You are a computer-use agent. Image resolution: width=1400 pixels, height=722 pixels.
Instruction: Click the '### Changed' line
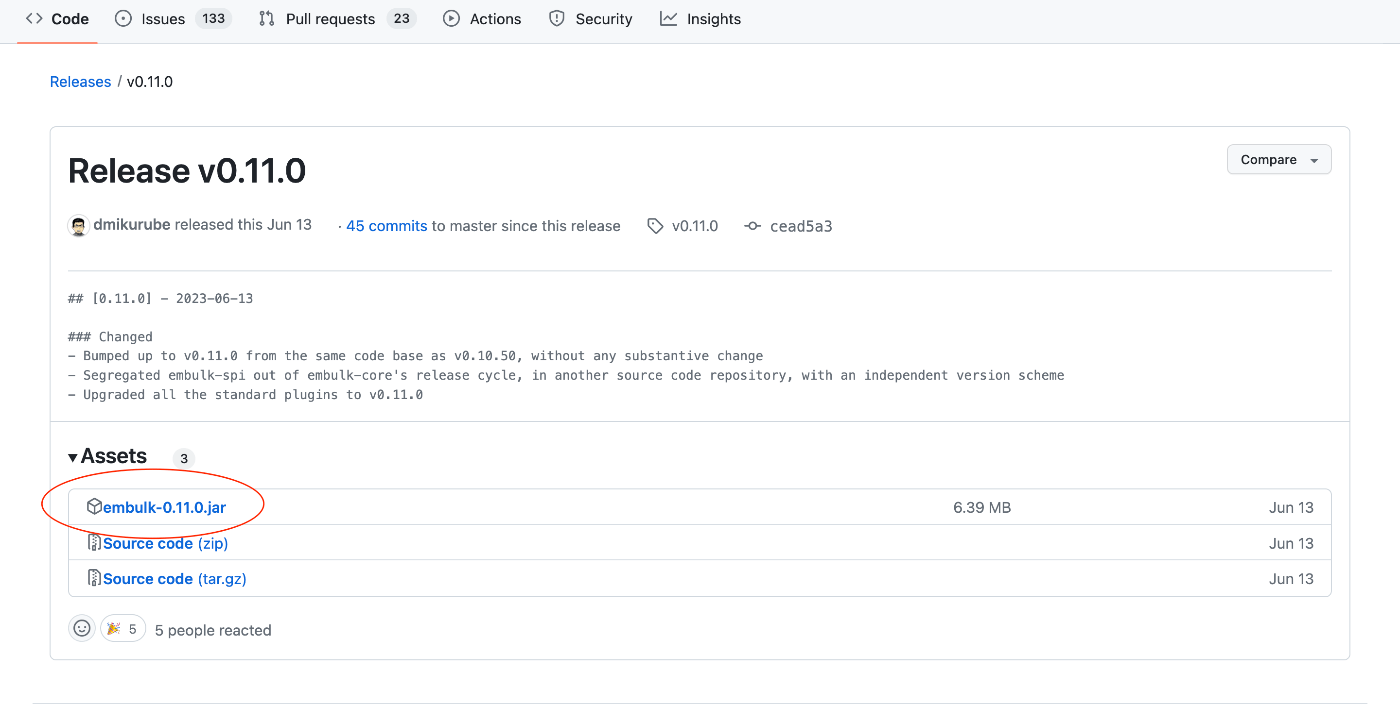tap(110, 337)
